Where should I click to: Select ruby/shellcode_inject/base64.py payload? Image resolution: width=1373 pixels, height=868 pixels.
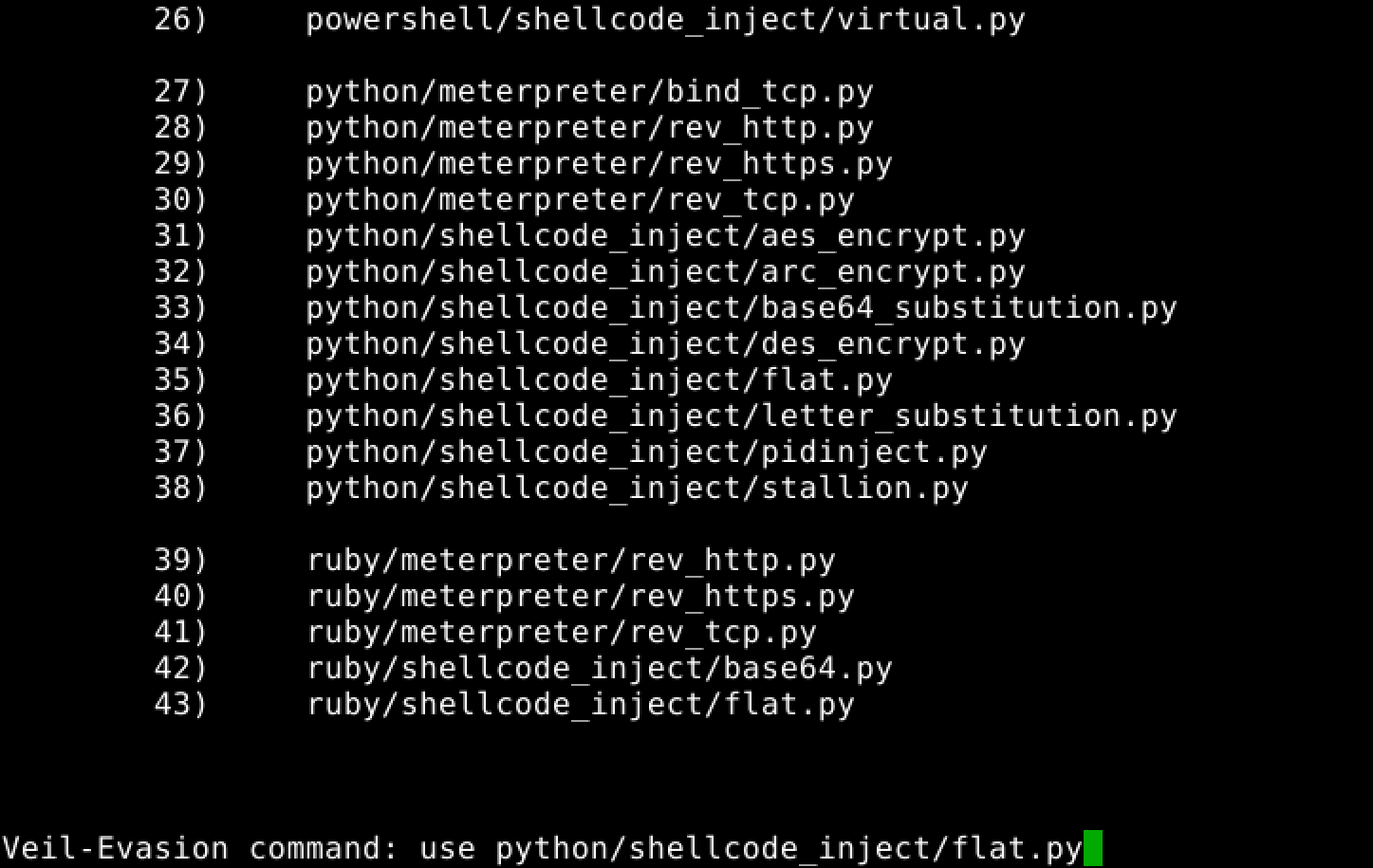tap(599, 669)
